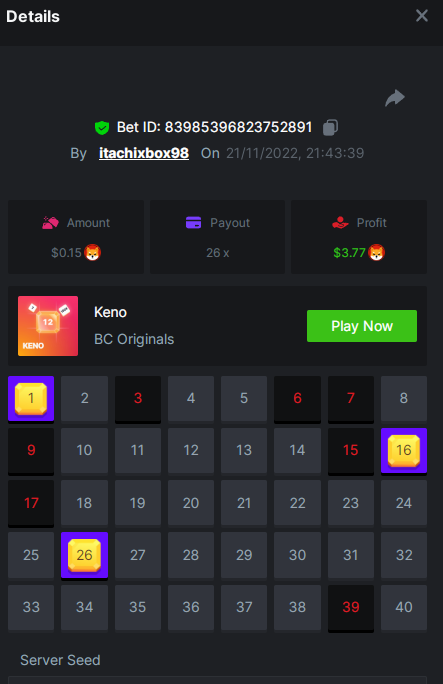Click the green verified shield icon
443x684 pixels.
click(x=102, y=128)
